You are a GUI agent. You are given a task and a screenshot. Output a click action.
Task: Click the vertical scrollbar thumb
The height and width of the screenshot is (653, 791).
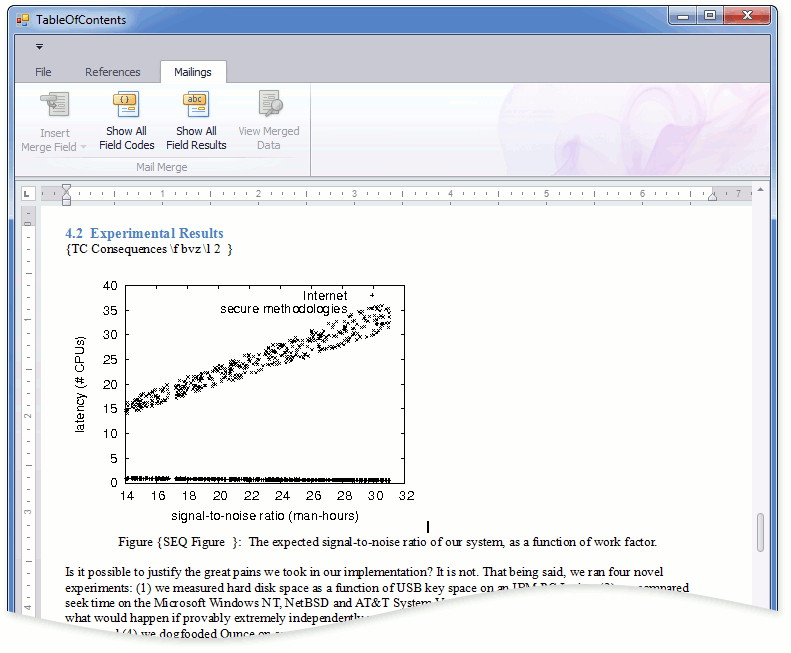(x=760, y=532)
